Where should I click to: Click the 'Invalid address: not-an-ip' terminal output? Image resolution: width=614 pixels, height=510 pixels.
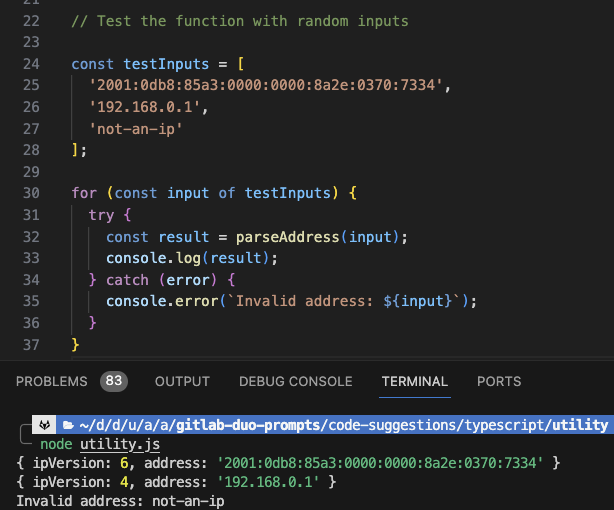(120, 501)
